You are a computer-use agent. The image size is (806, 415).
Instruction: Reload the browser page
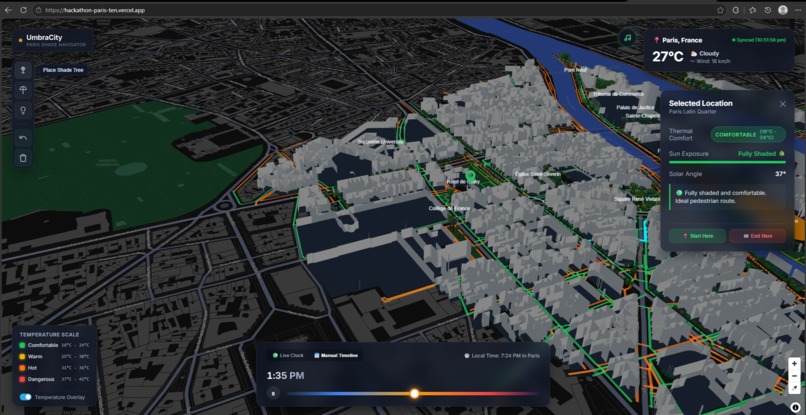[x=24, y=10]
